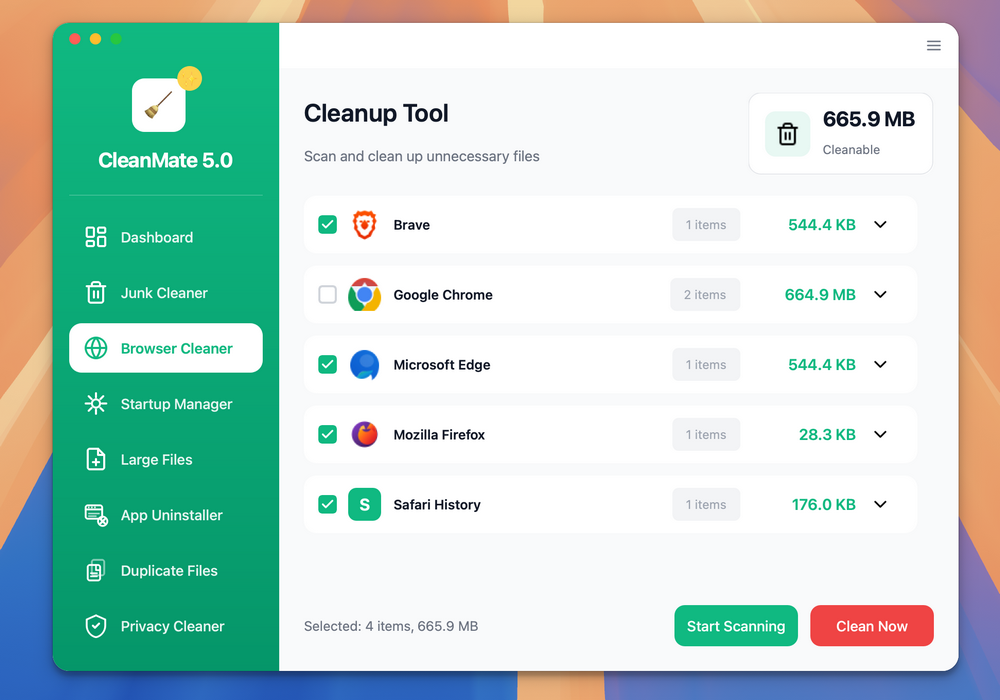
Task: Click the '1 items' badge in Edge row
Action: click(706, 365)
